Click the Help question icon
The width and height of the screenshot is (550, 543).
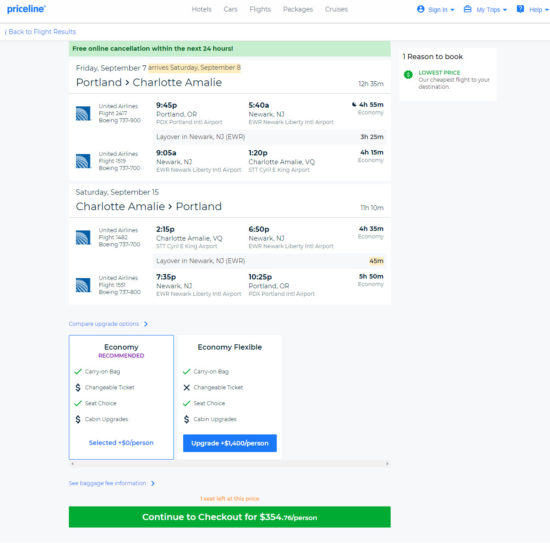click(521, 9)
